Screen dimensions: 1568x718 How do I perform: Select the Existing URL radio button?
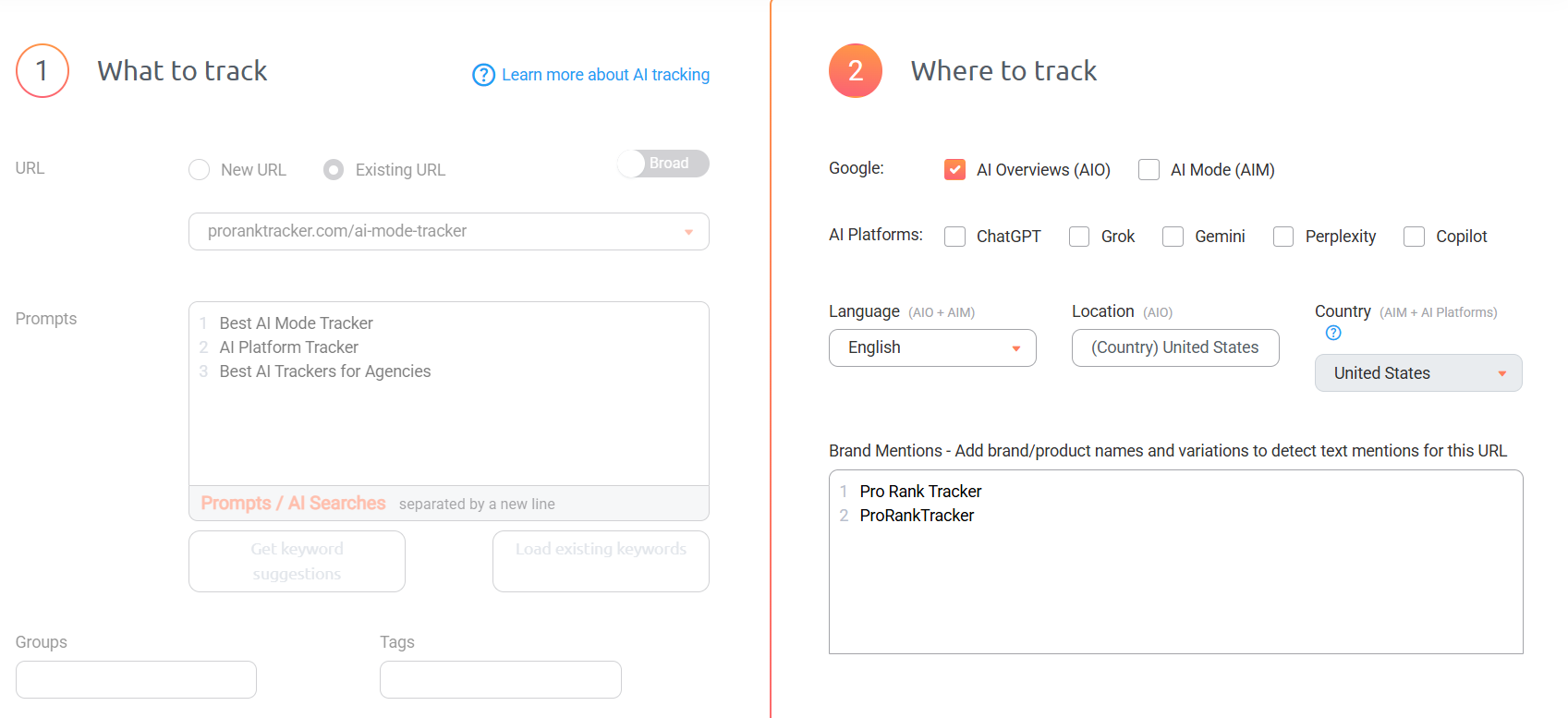click(x=334, y=170)
